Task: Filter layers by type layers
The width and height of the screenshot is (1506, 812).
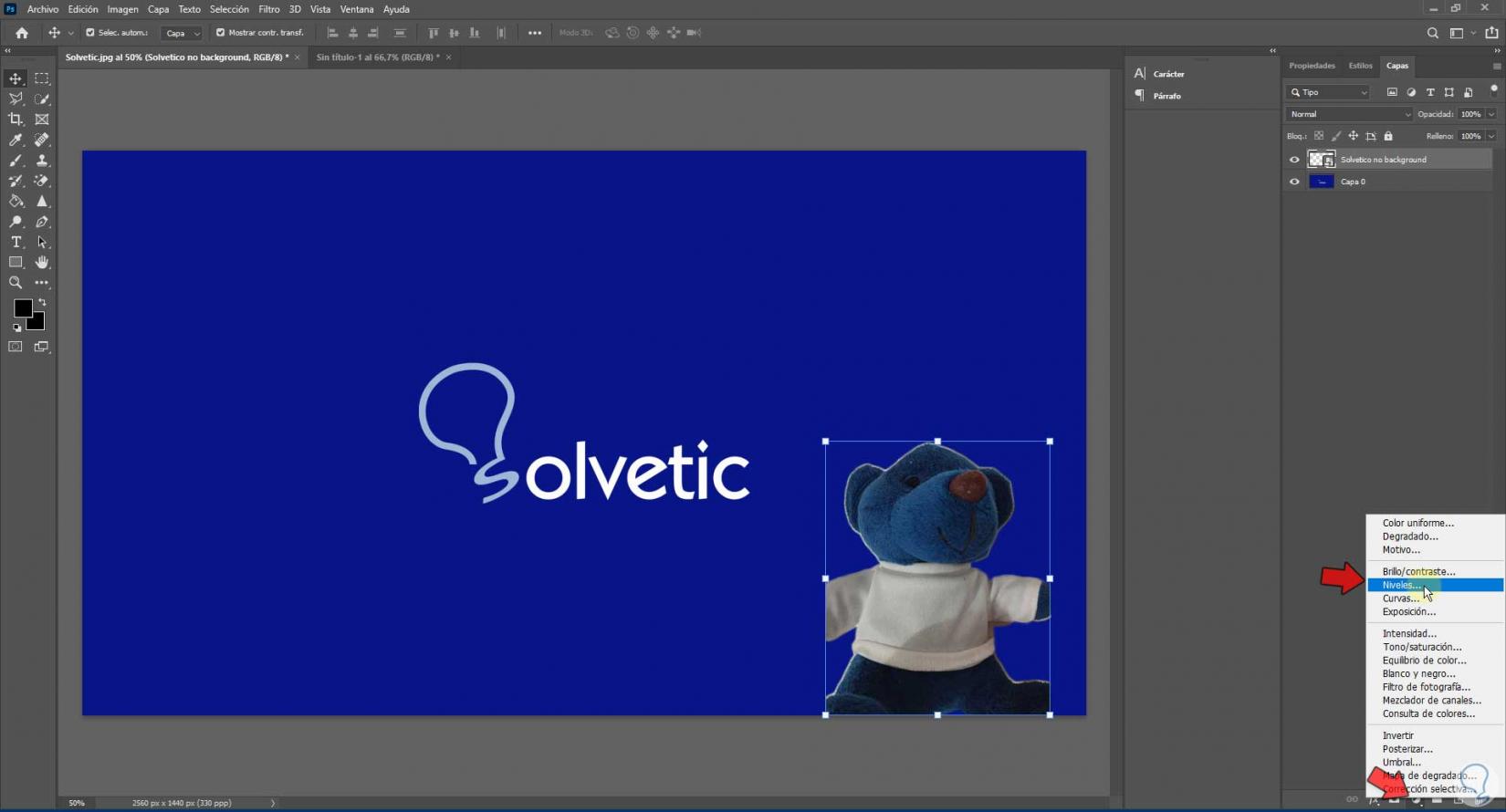Action: tap(1430, 92)
